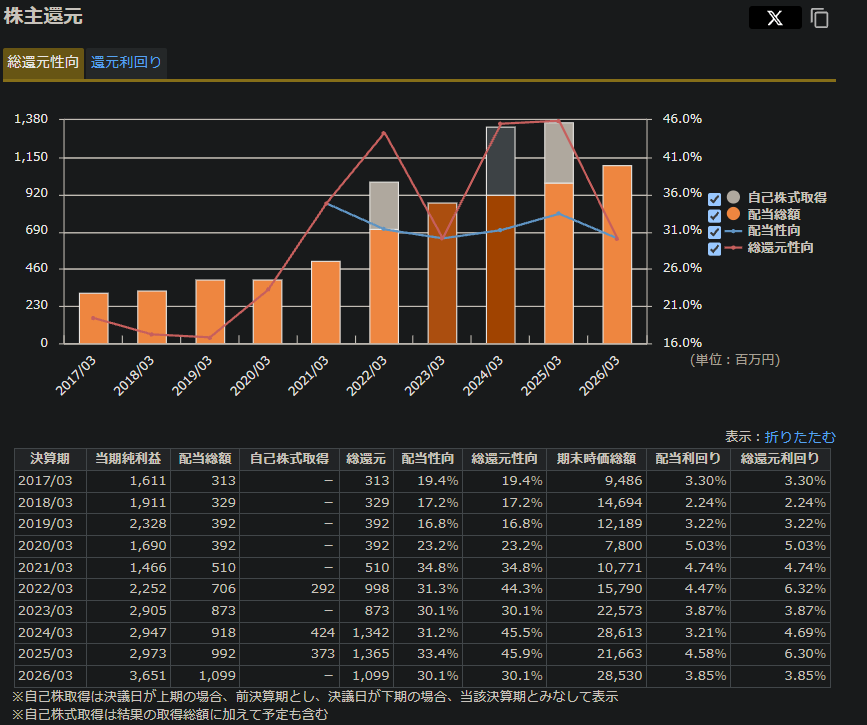Uncheck the 配当総額 series checkbox
This screenshot has height=725, width=867.
point(714,216)
